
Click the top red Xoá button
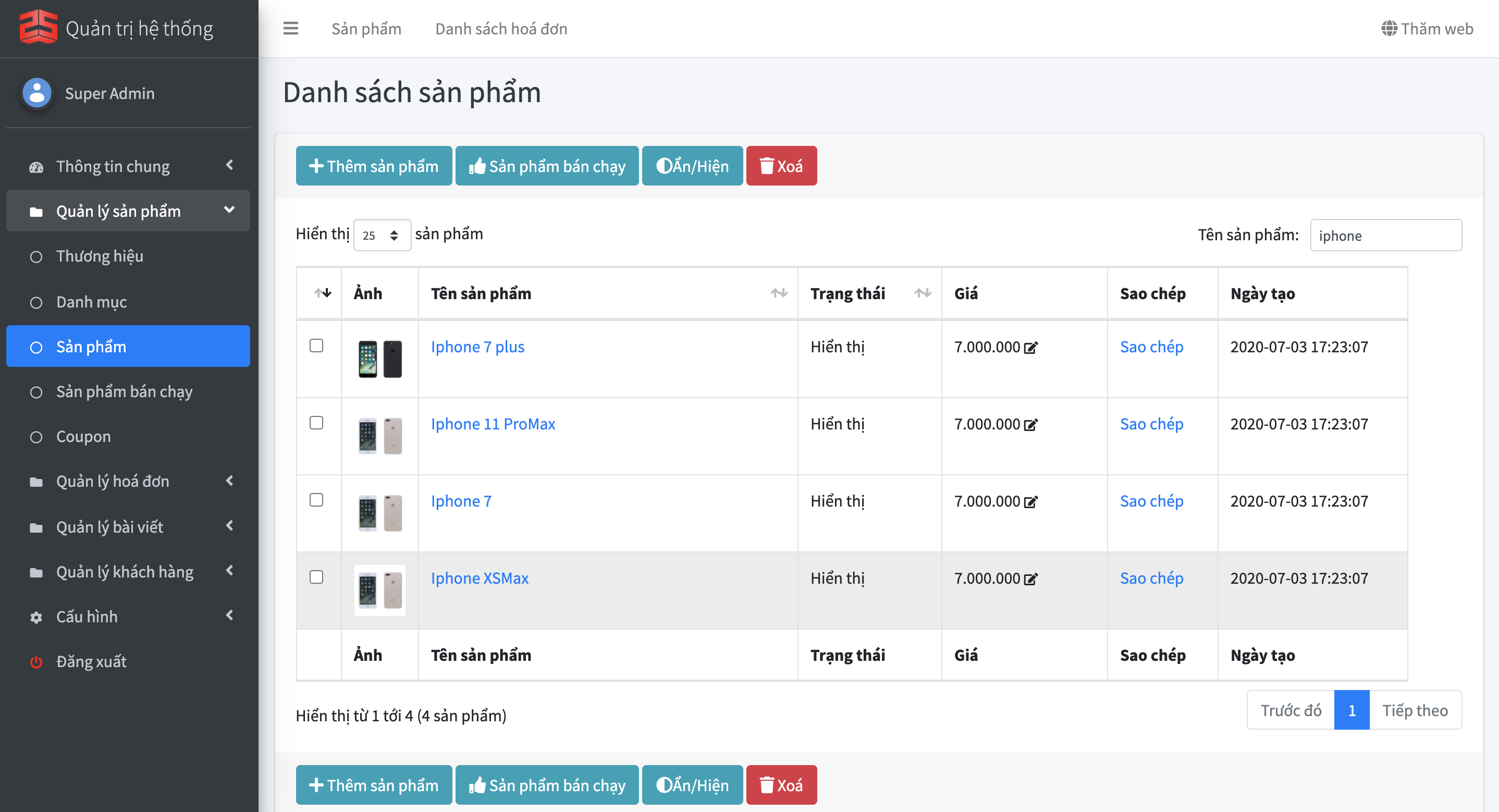click(x=781, y=166)
